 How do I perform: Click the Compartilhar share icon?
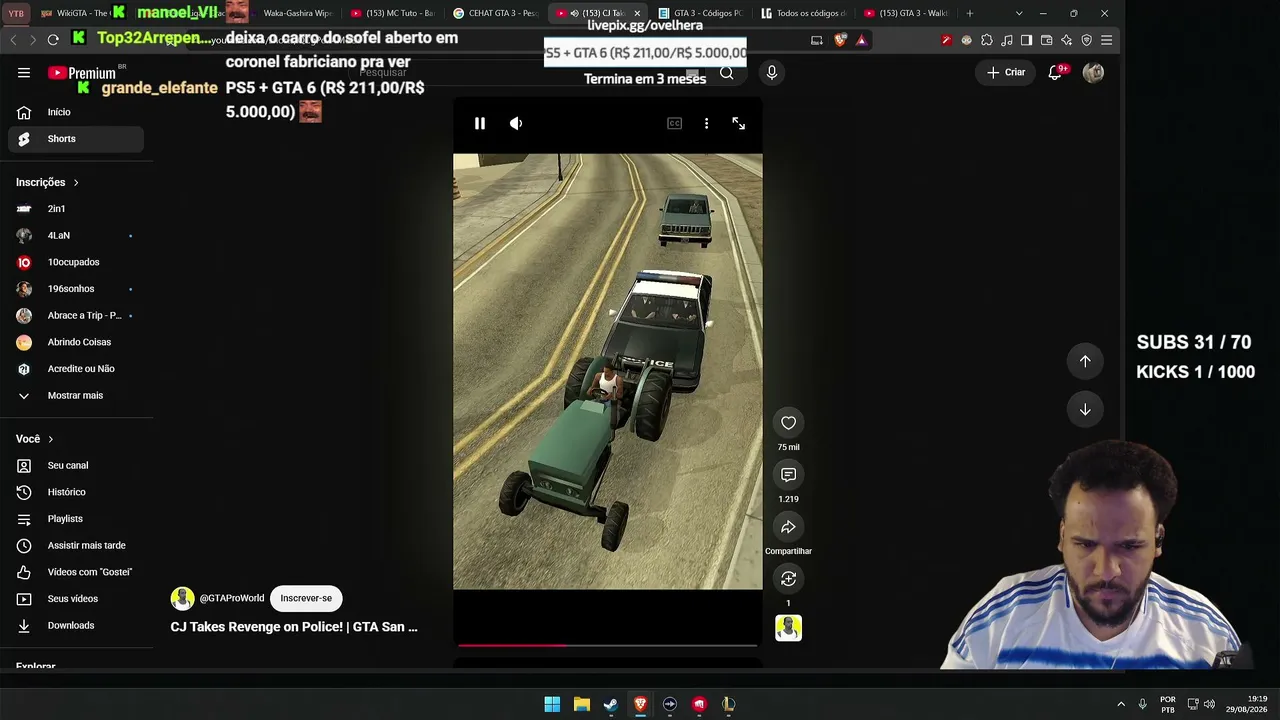click(789, 527)
